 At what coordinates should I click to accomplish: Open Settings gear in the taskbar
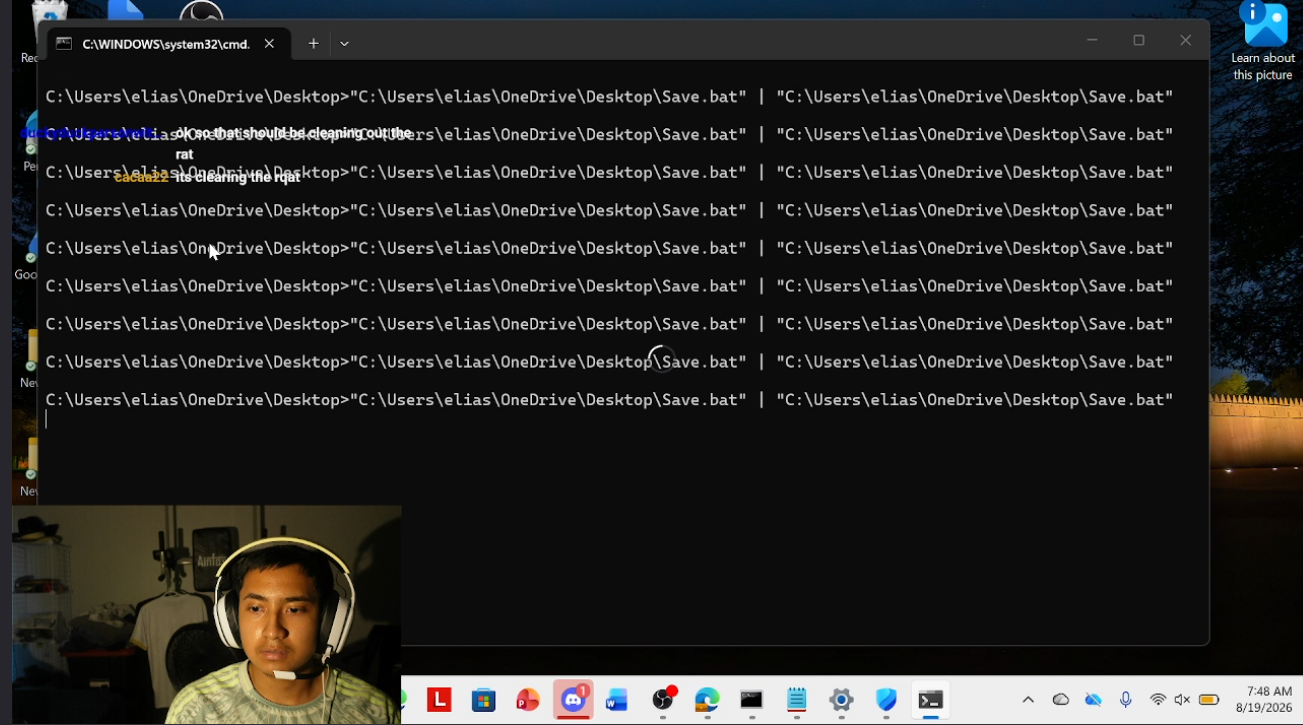click(841, 700)
